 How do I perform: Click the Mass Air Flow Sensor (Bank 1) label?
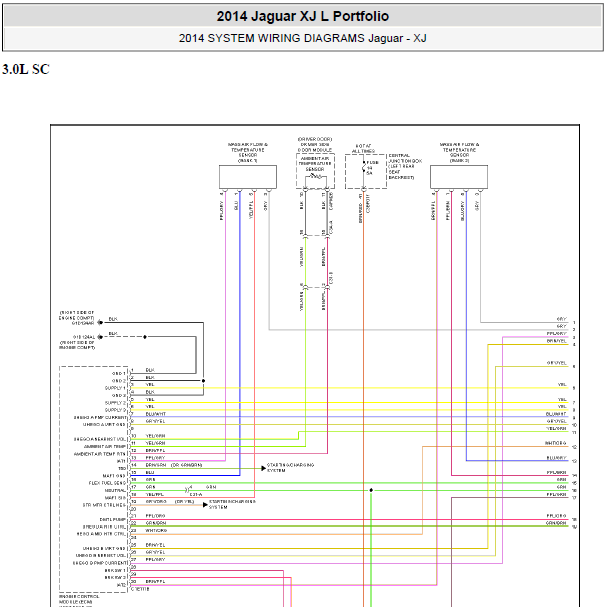click(248, 153)
